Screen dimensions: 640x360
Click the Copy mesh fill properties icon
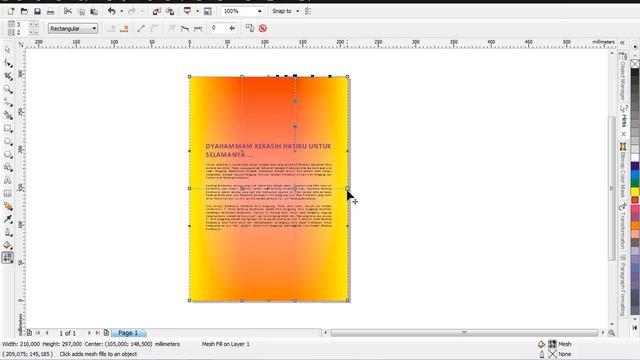coord(249,28)
